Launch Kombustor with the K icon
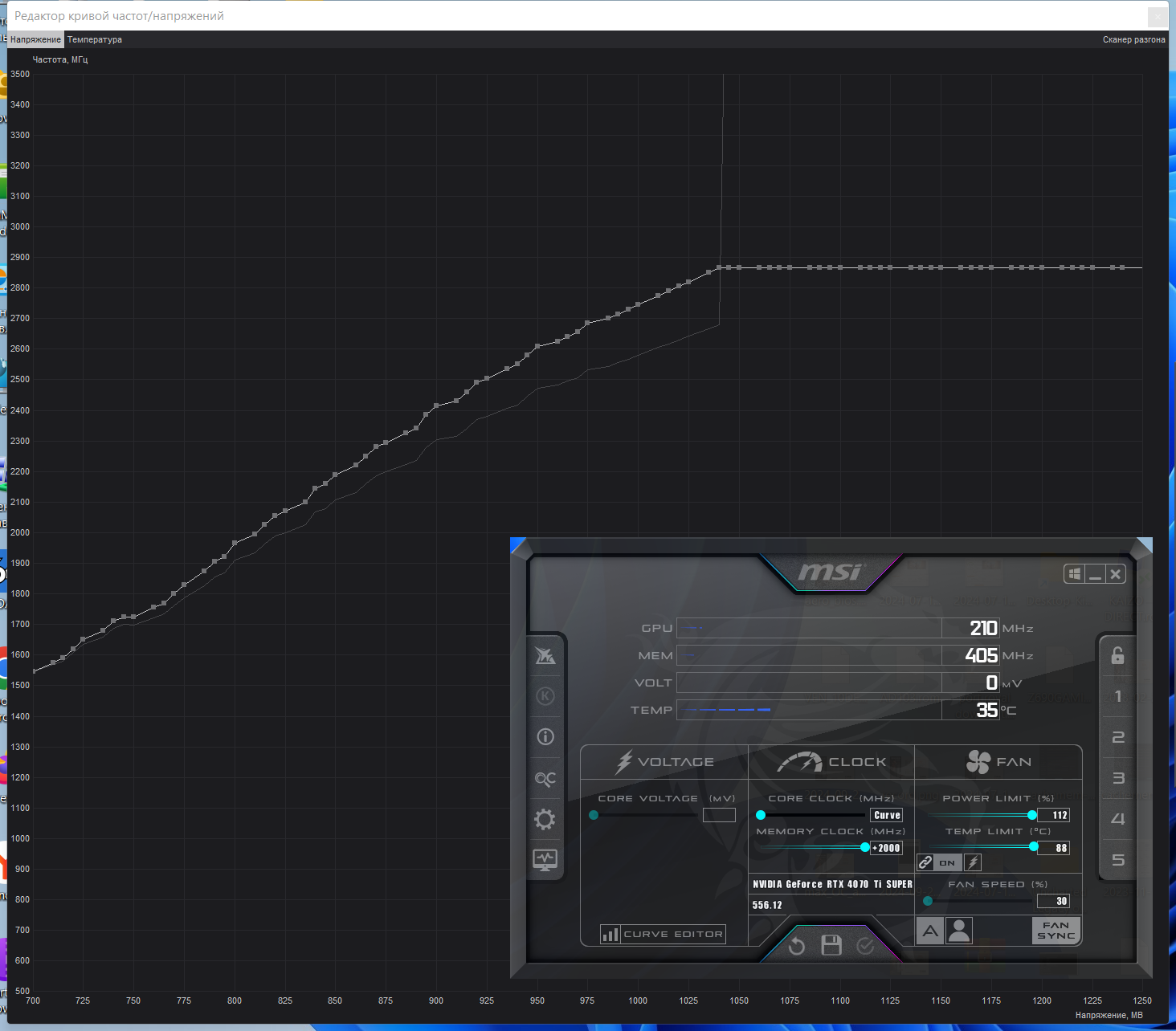Image resolution: width=1176 pixels, height=1031 pixels. pyautogui.click(x=545, y=696)
